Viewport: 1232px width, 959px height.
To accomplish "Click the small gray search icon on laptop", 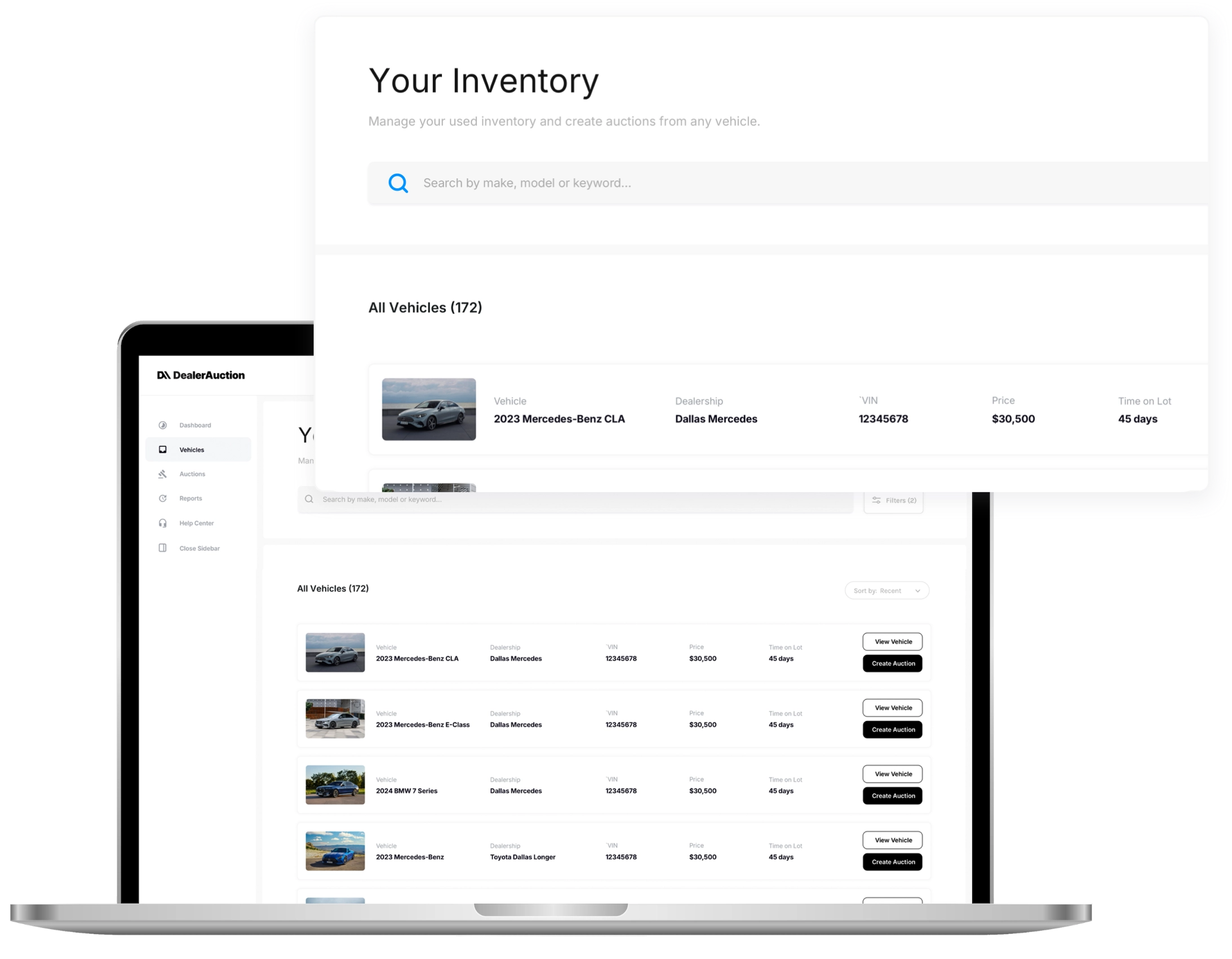I will click(309, 499).
